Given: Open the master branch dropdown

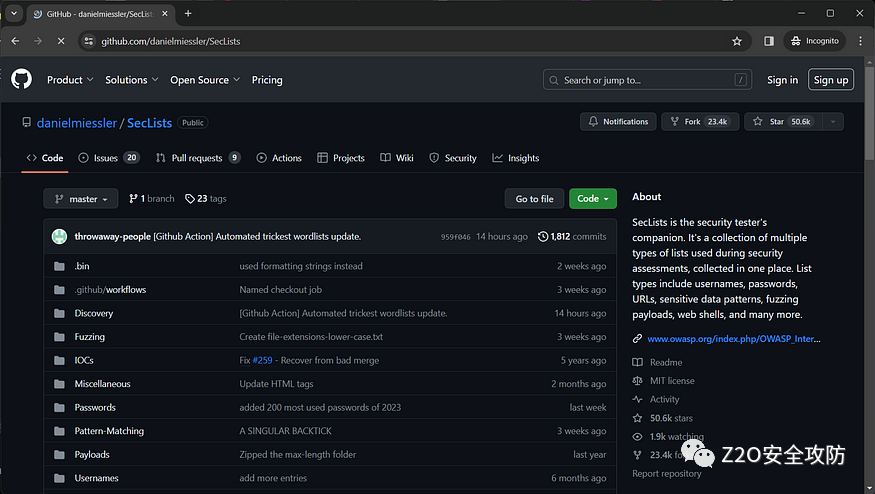Looking at the screenshot, I should [x=81, y=199].
